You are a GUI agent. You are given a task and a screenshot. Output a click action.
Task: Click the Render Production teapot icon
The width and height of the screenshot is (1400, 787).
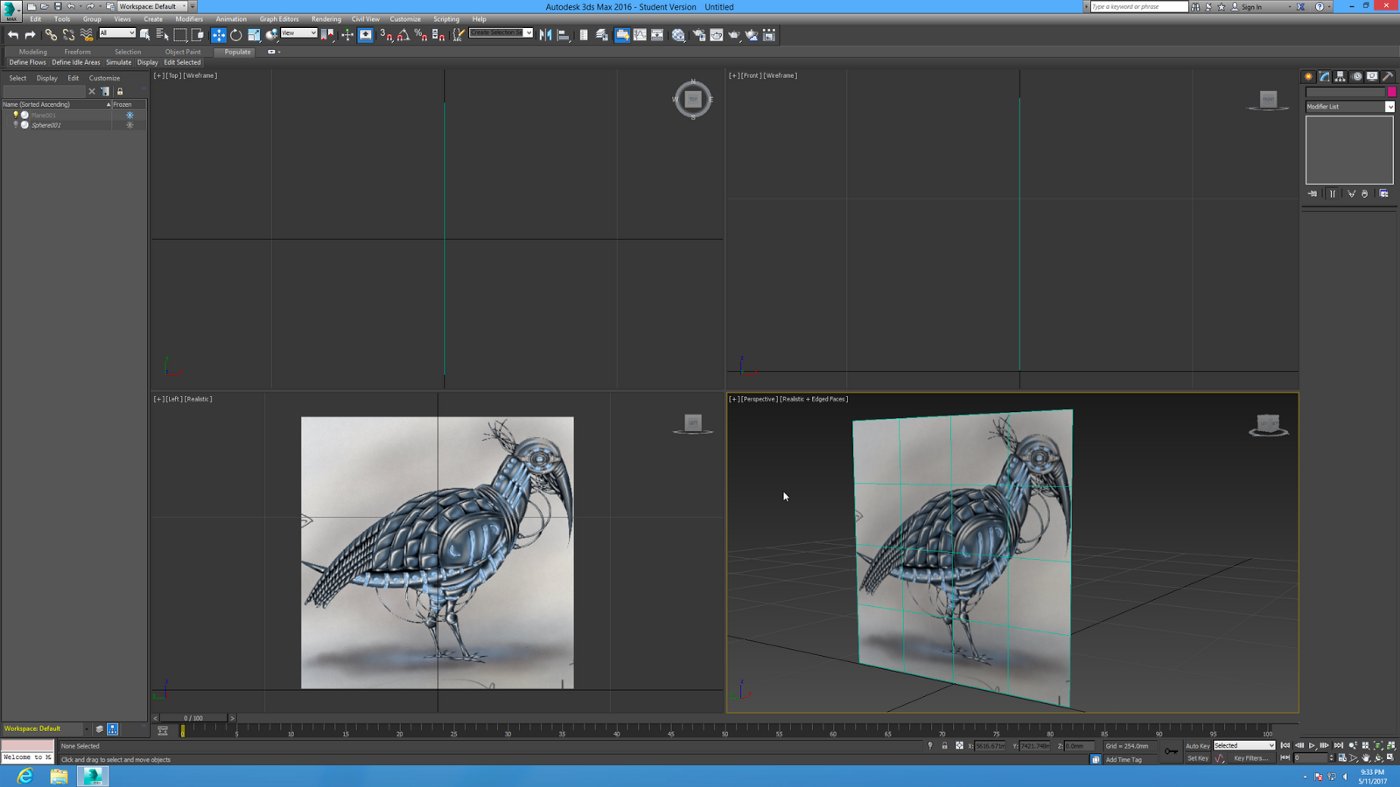click(734, 35)
